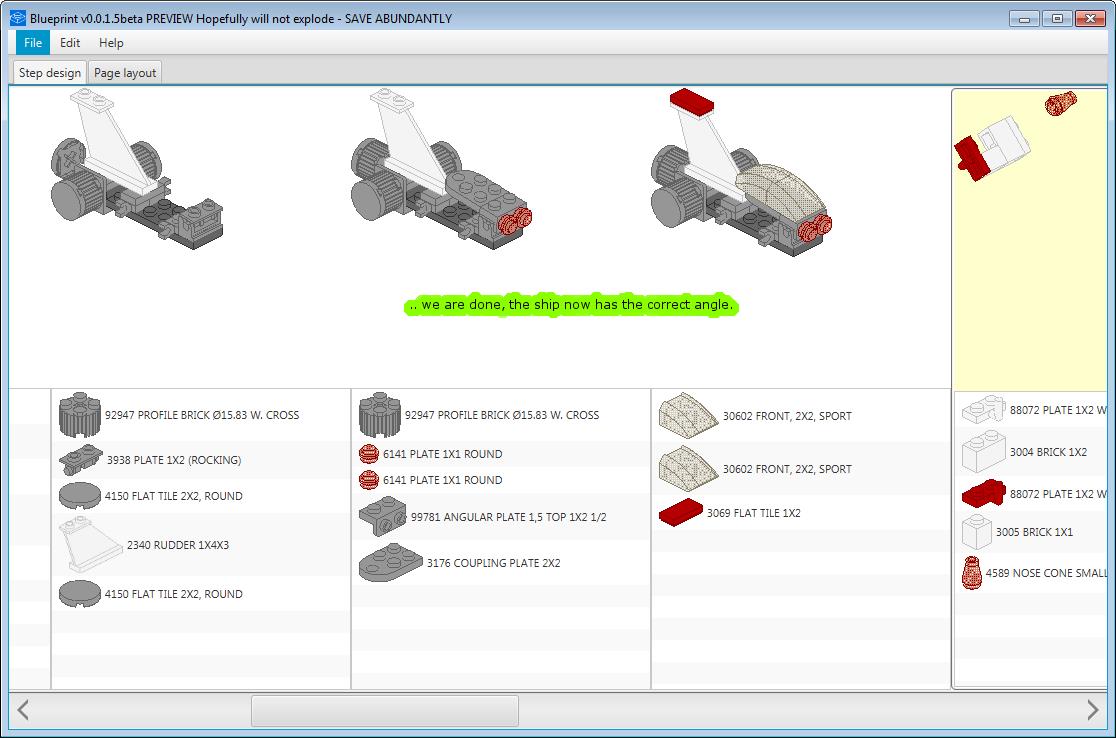Click the horizontal scrollbar thumb
This screenshot has height=738, width=1116.
coord(385,710)
